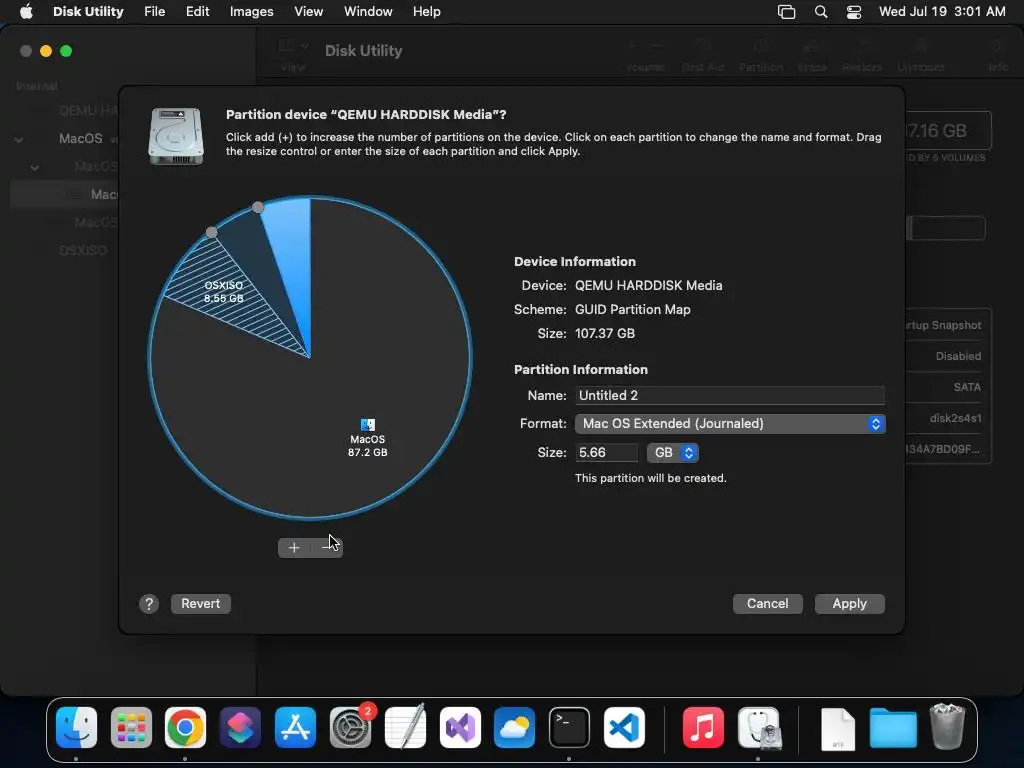
Task: Add a partition with the plus button
Action: pos(294,547)
